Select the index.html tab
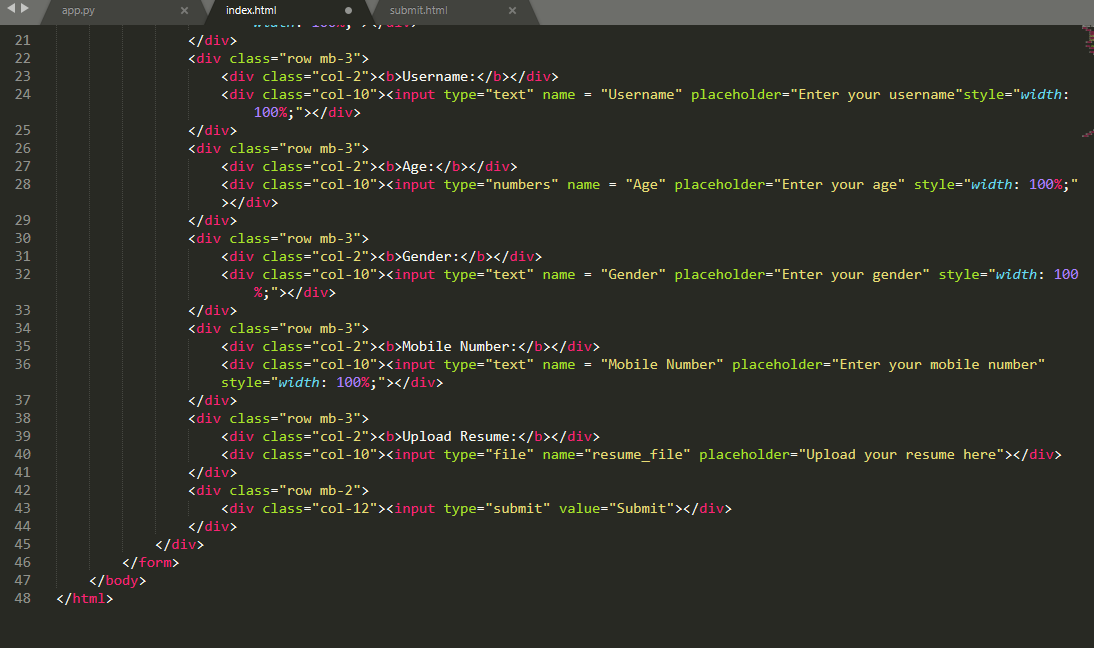This screenshot has height=648, width=1094. [251, 10]
